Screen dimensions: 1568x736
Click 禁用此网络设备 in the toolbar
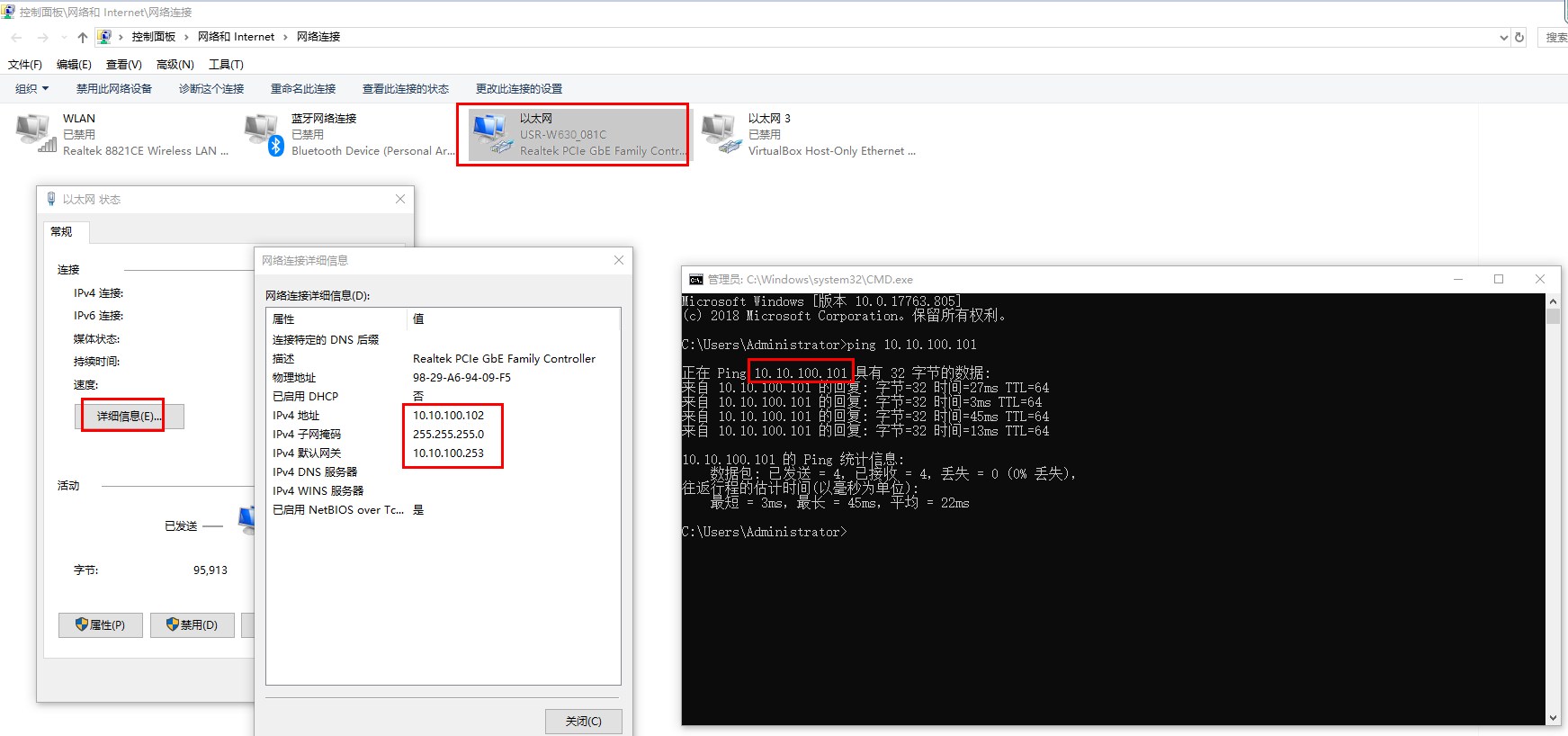[114, 89]
